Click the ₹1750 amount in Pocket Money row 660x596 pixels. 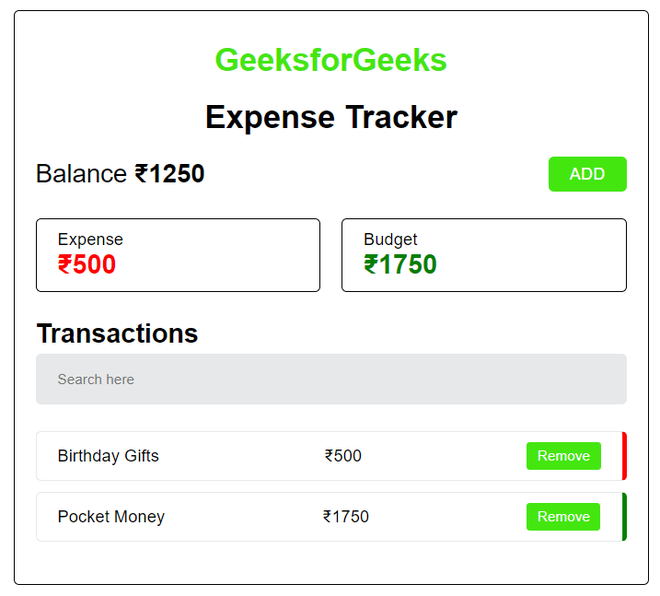[x=346, y=517]
